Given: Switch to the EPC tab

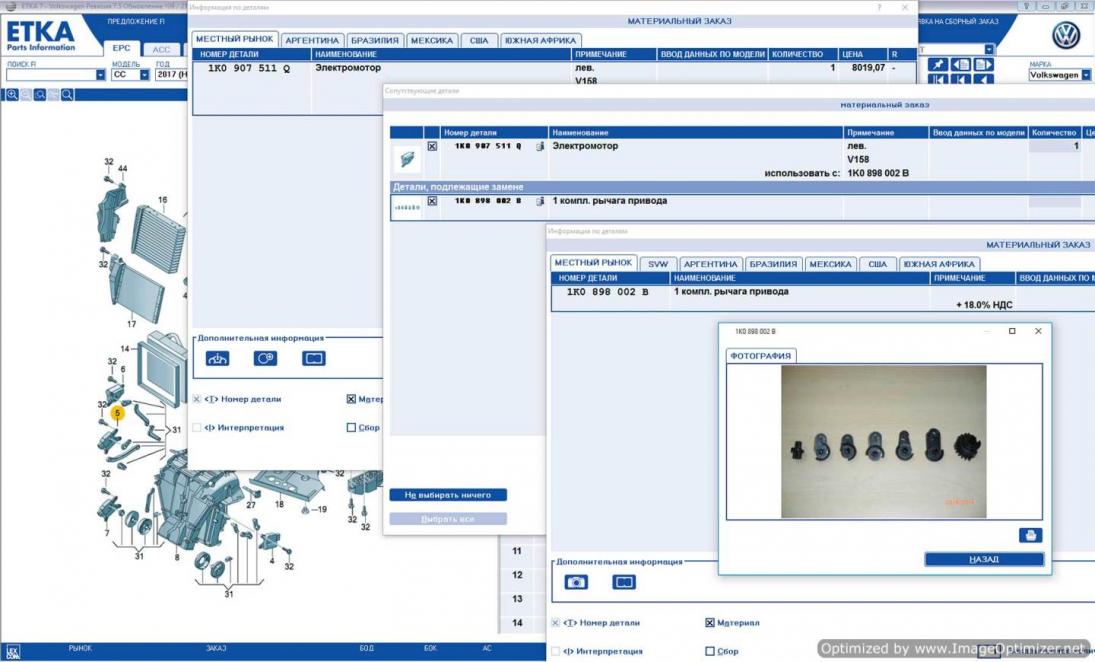Looking at the screenshot, I should point(122,48).
